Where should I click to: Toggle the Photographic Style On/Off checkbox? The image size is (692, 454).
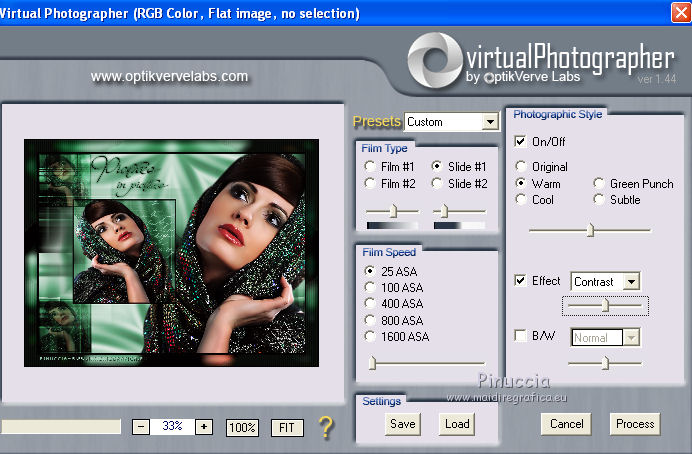tap(520, 141)
